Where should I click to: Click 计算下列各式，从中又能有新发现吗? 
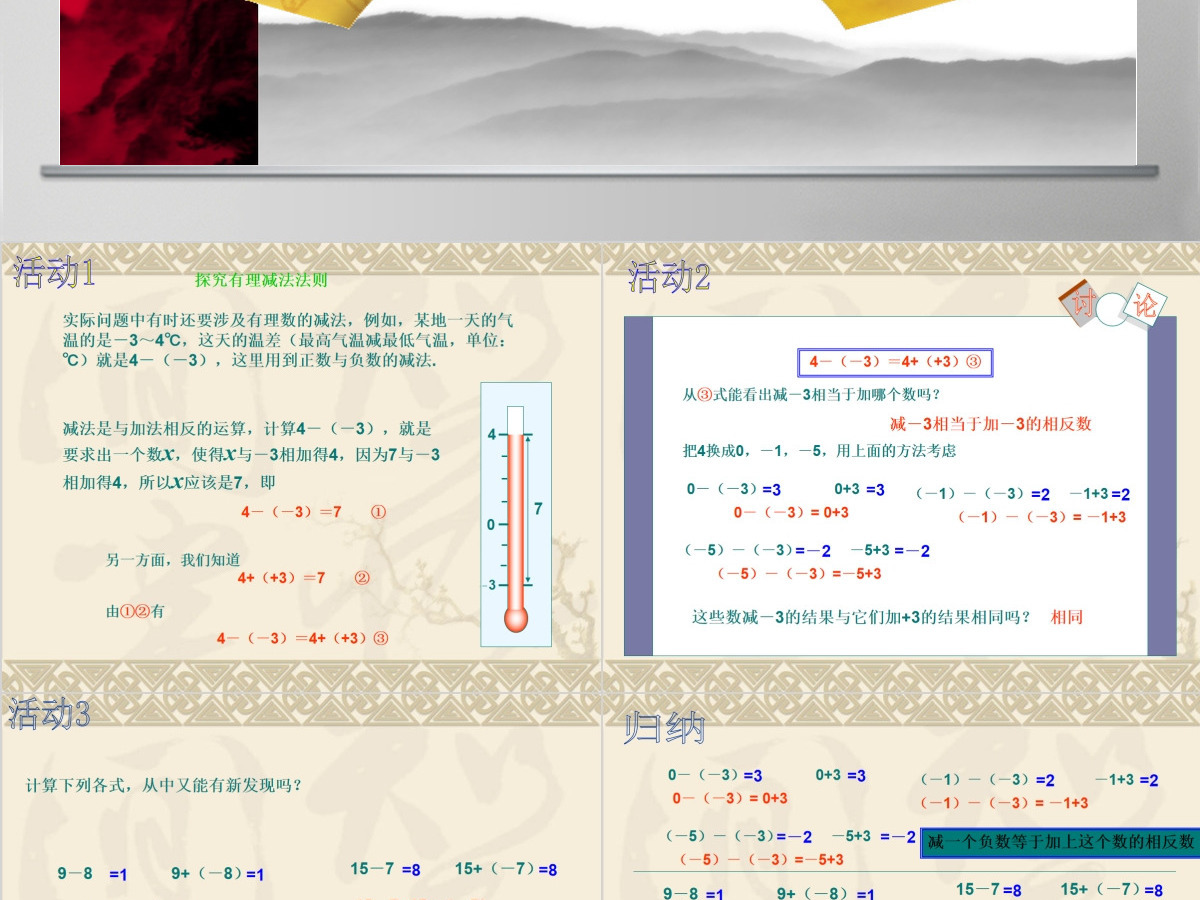(164, 785)
